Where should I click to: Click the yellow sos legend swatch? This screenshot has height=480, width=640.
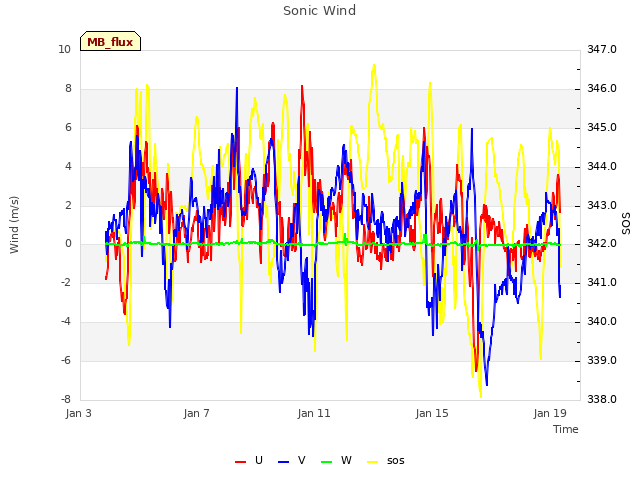pyautogui.click(x=373, y=462)
